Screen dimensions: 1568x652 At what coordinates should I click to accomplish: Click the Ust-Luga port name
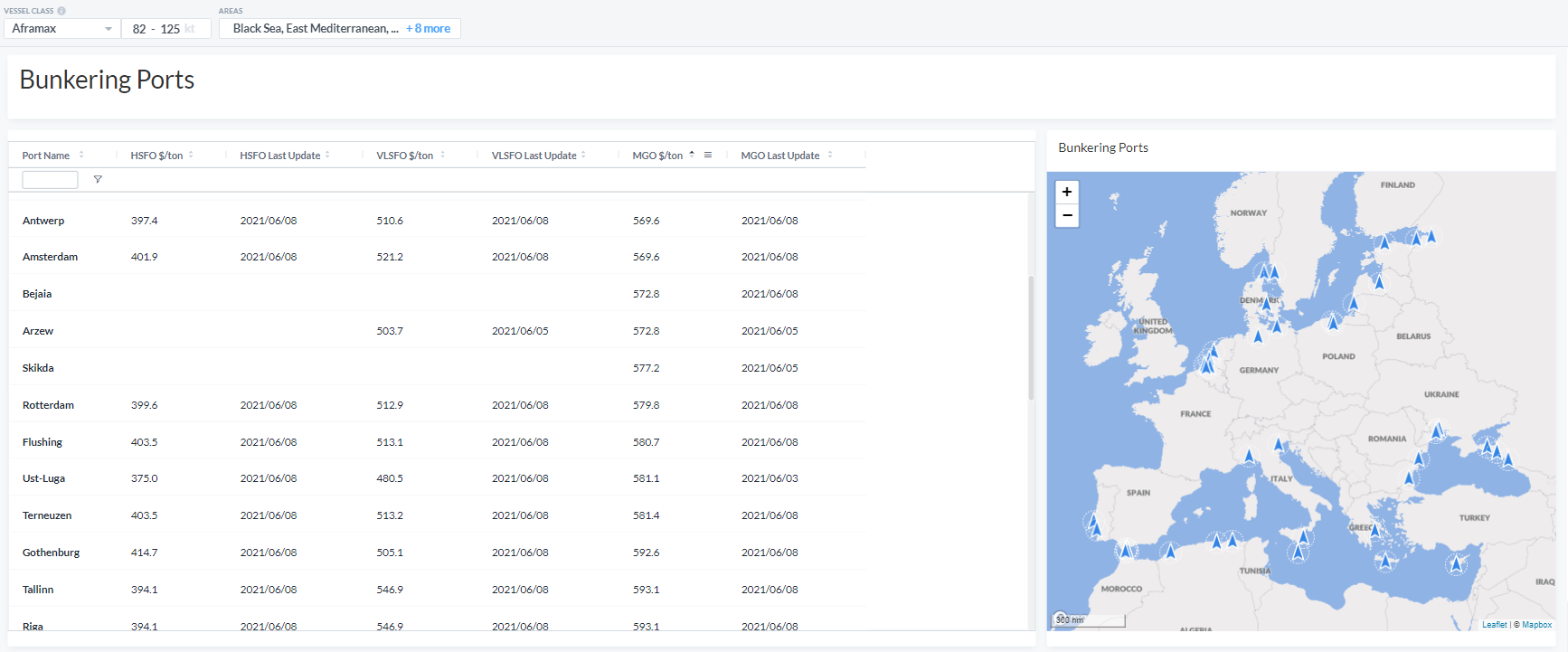[43, 478]
